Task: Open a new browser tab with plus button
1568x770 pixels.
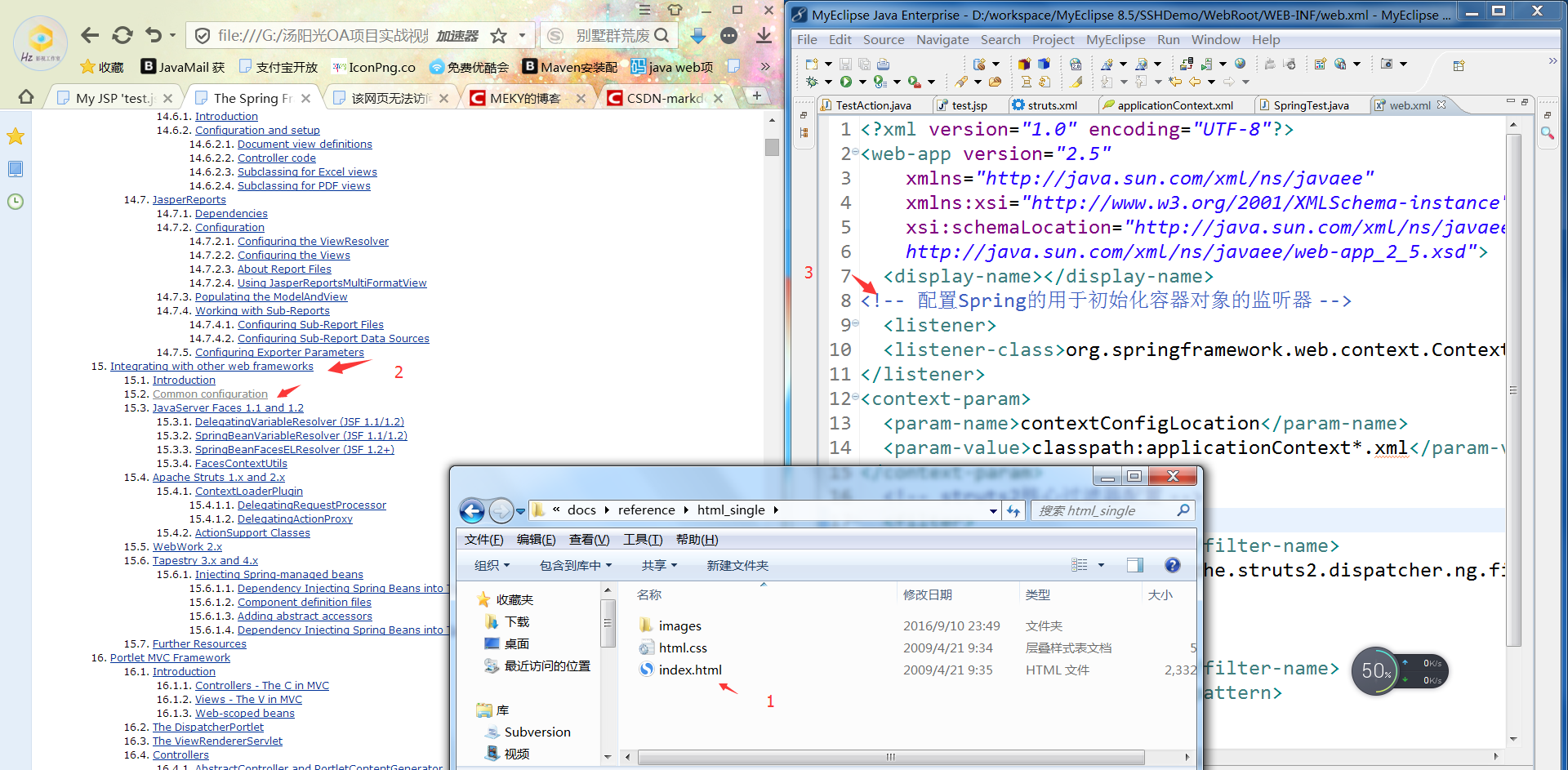Action: 757,96
